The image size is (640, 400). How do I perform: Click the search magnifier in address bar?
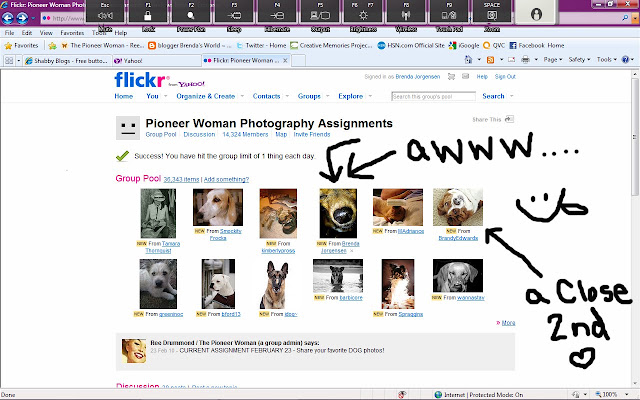(625, 18)
